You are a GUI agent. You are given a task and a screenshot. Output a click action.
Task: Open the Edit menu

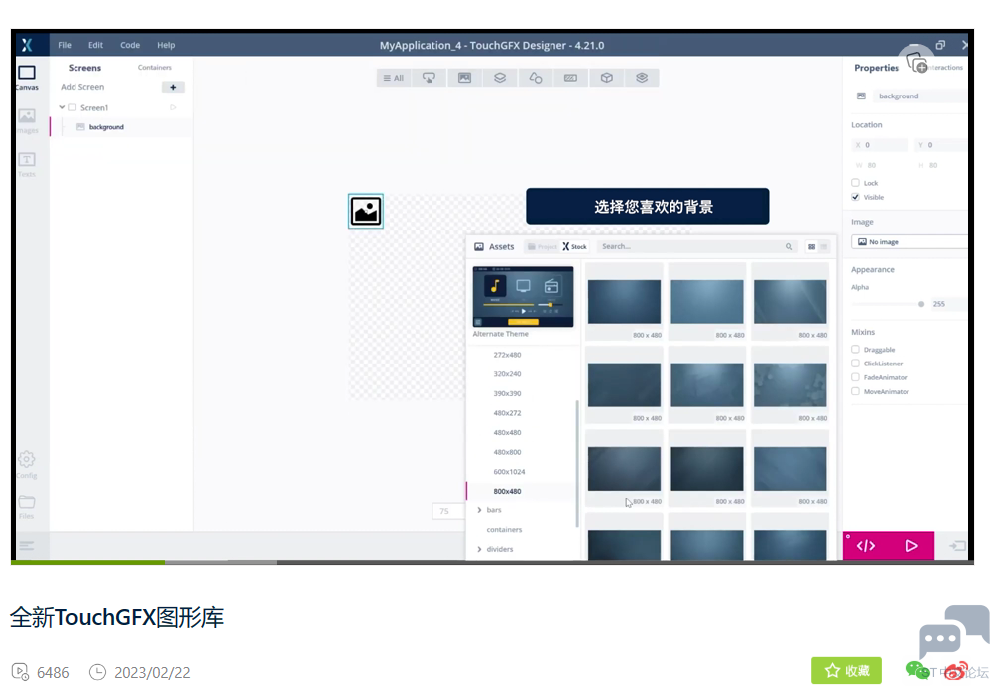[x=95, y=45]
